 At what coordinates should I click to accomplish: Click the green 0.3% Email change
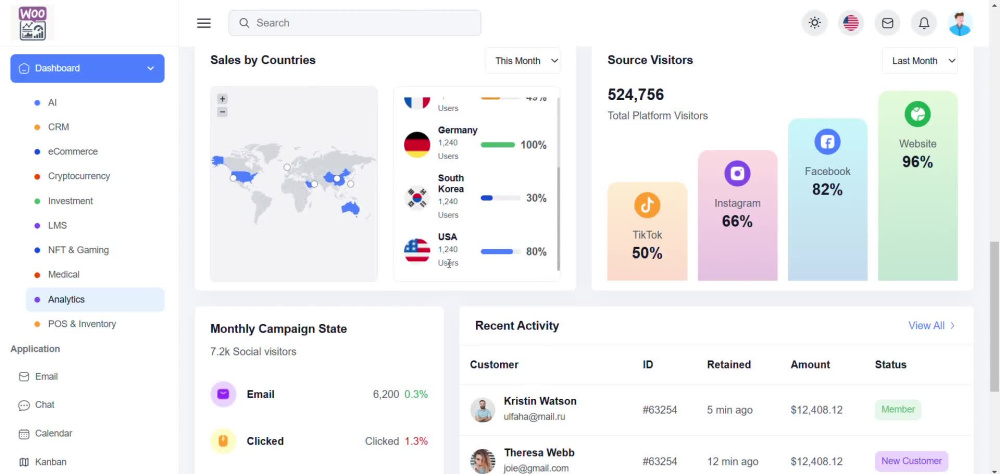pos(416,394)
